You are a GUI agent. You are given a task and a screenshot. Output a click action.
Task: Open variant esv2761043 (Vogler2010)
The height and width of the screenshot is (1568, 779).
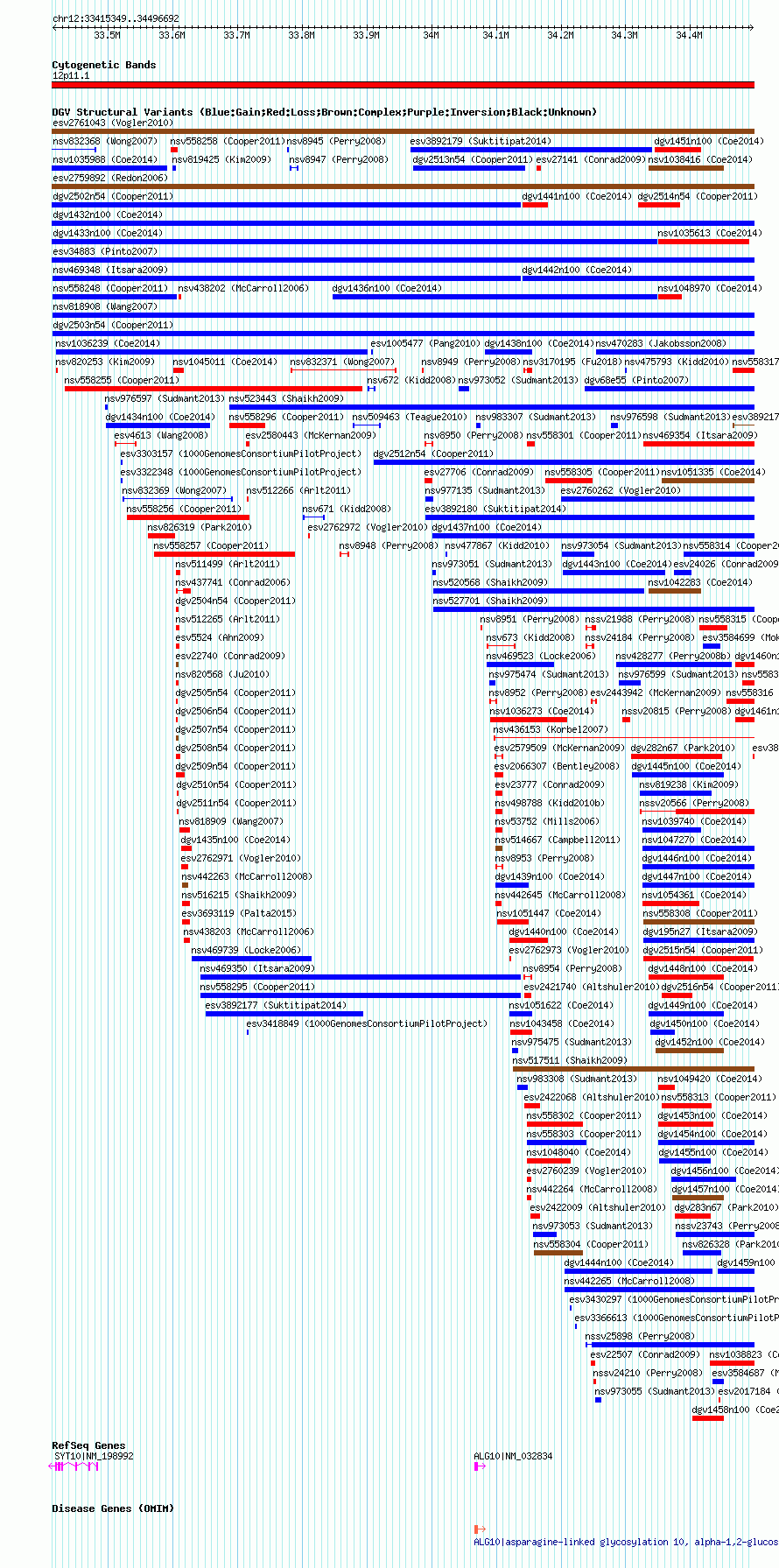point(113,123)
